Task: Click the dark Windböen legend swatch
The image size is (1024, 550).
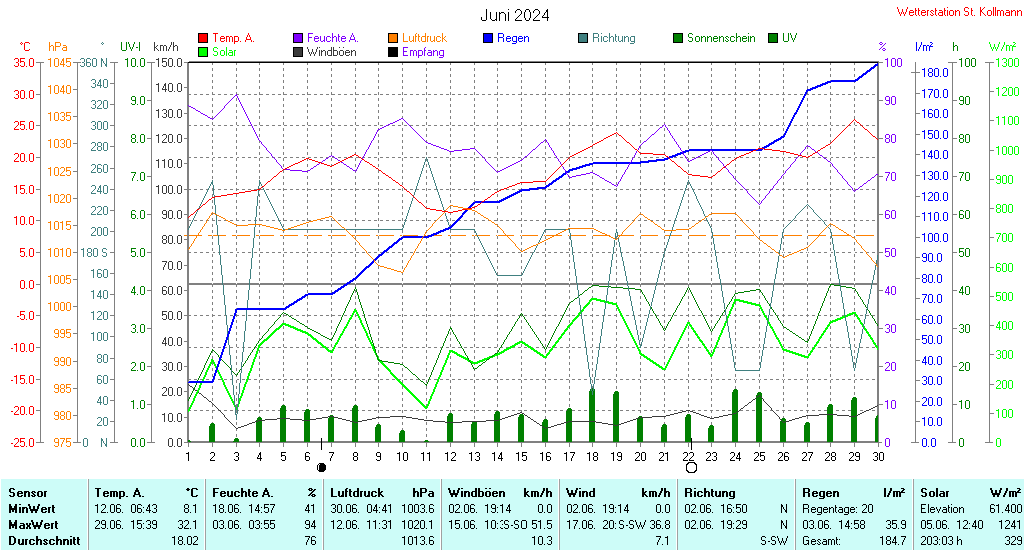Action: pyautogui.click(x=298, y=52)
